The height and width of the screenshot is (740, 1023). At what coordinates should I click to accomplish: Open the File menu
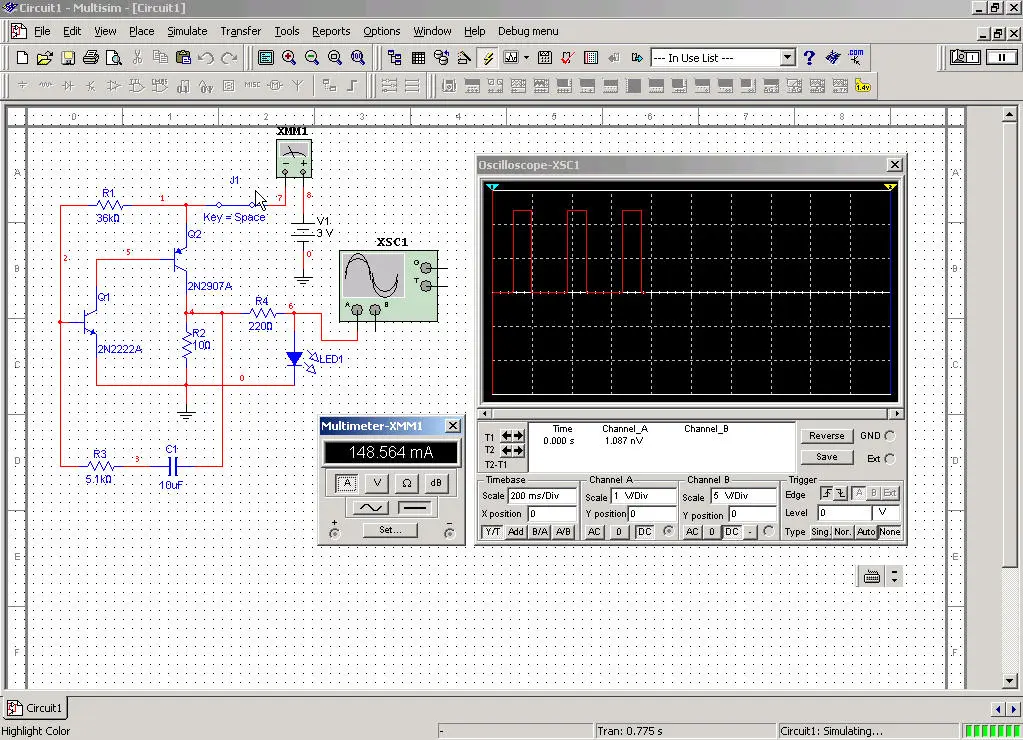coord(42,31)
